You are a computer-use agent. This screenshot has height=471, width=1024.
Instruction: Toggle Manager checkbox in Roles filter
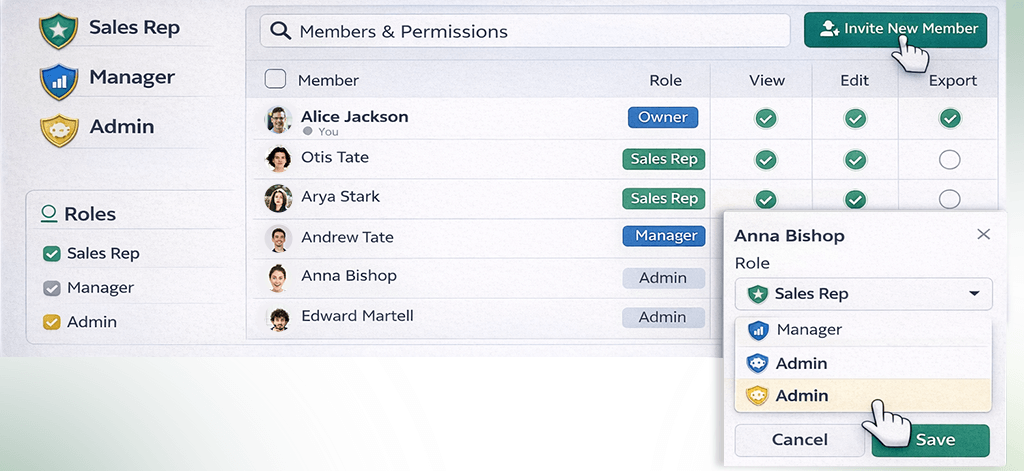52,288
